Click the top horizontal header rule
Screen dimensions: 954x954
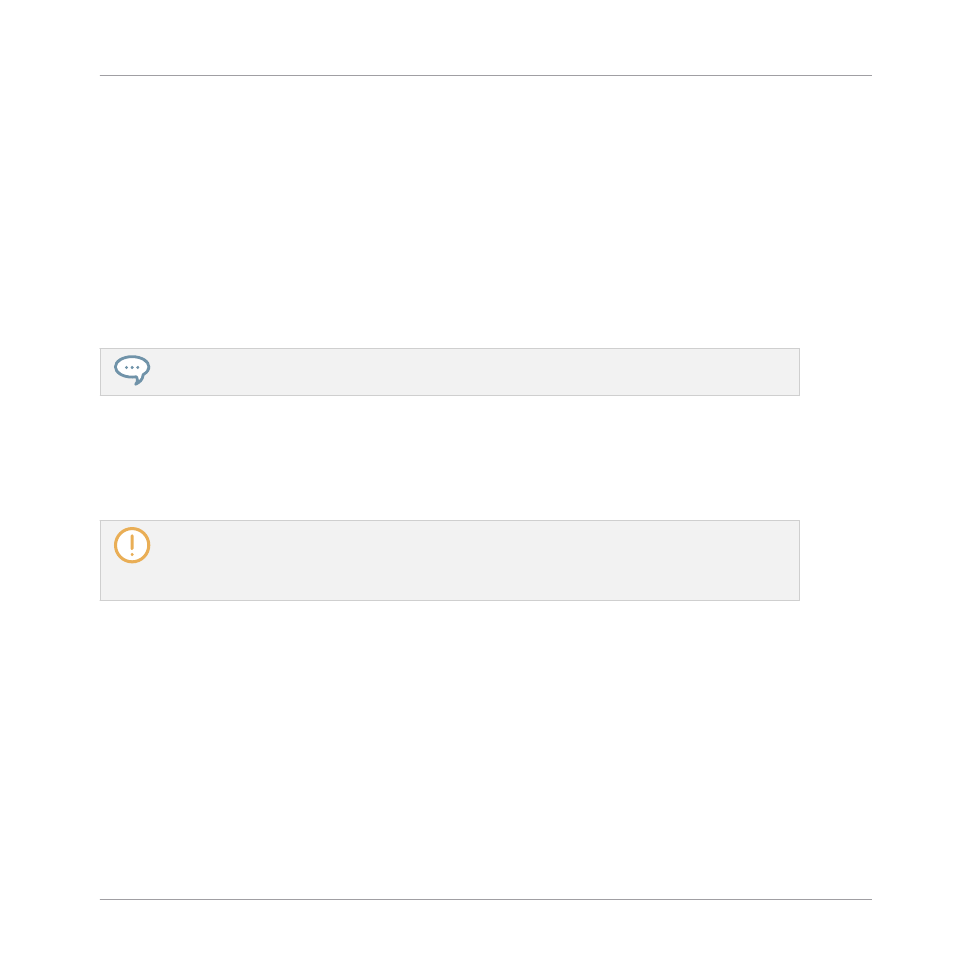click(x=486, y=75)
